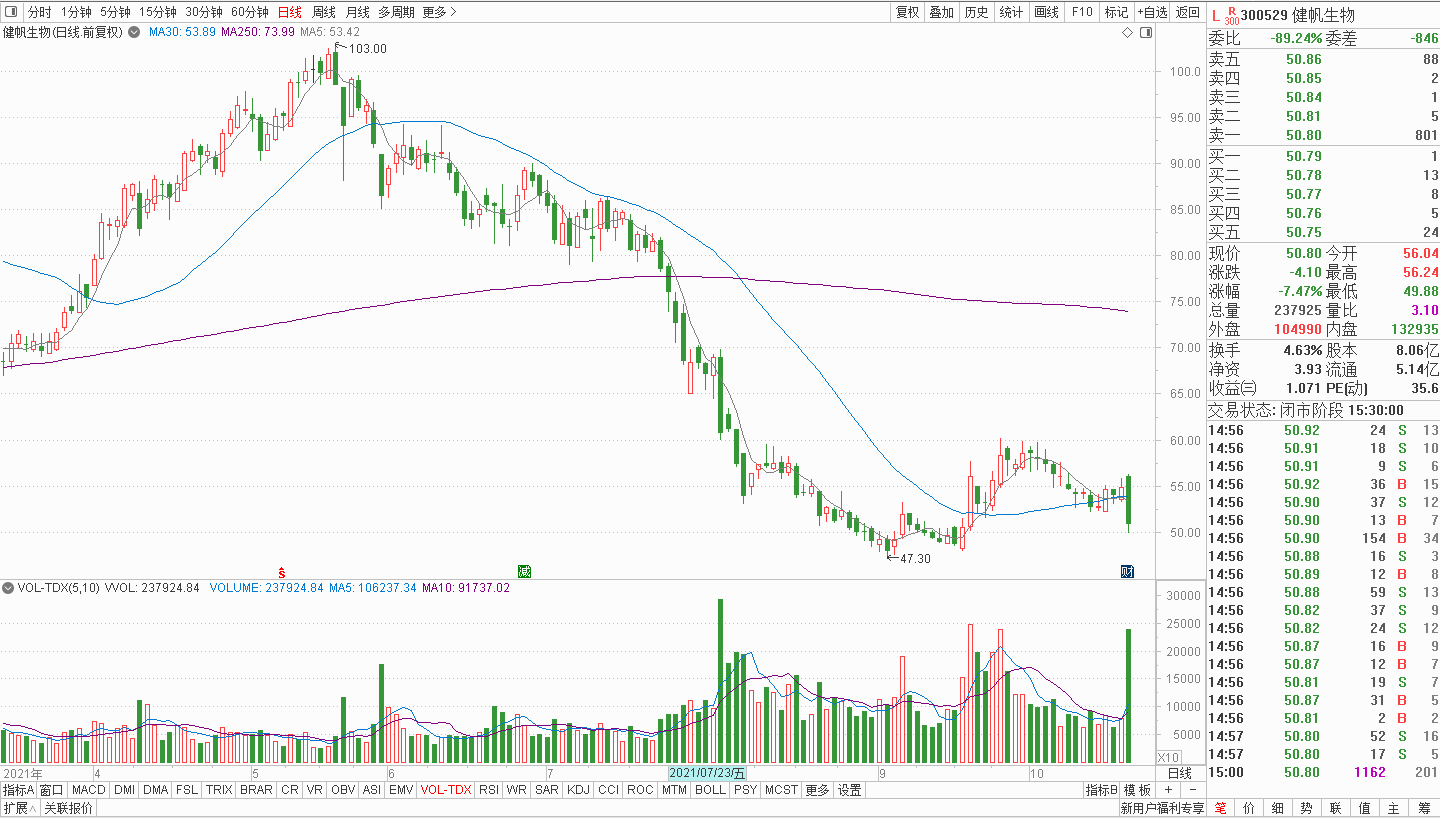Click the X10 volume scale indicator
The image size is (1440, 819).
pos(1168,757)
